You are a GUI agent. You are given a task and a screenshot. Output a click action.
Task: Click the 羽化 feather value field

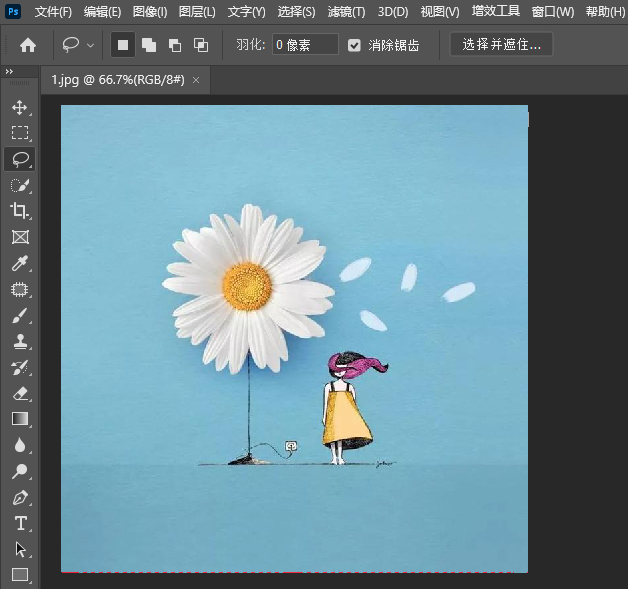tap(305, 44)
